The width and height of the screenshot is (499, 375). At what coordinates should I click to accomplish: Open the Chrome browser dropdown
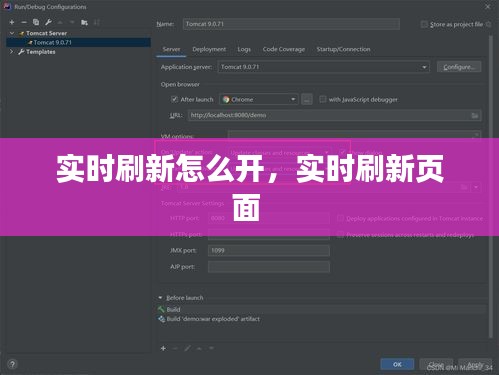tap(293, 99)
